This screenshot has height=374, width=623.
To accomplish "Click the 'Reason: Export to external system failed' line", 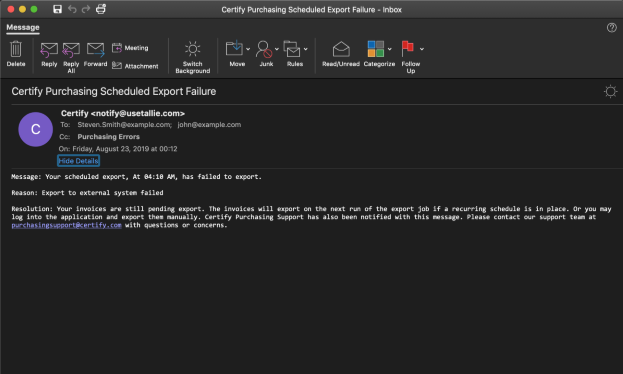I will click(x=87, y=193).
